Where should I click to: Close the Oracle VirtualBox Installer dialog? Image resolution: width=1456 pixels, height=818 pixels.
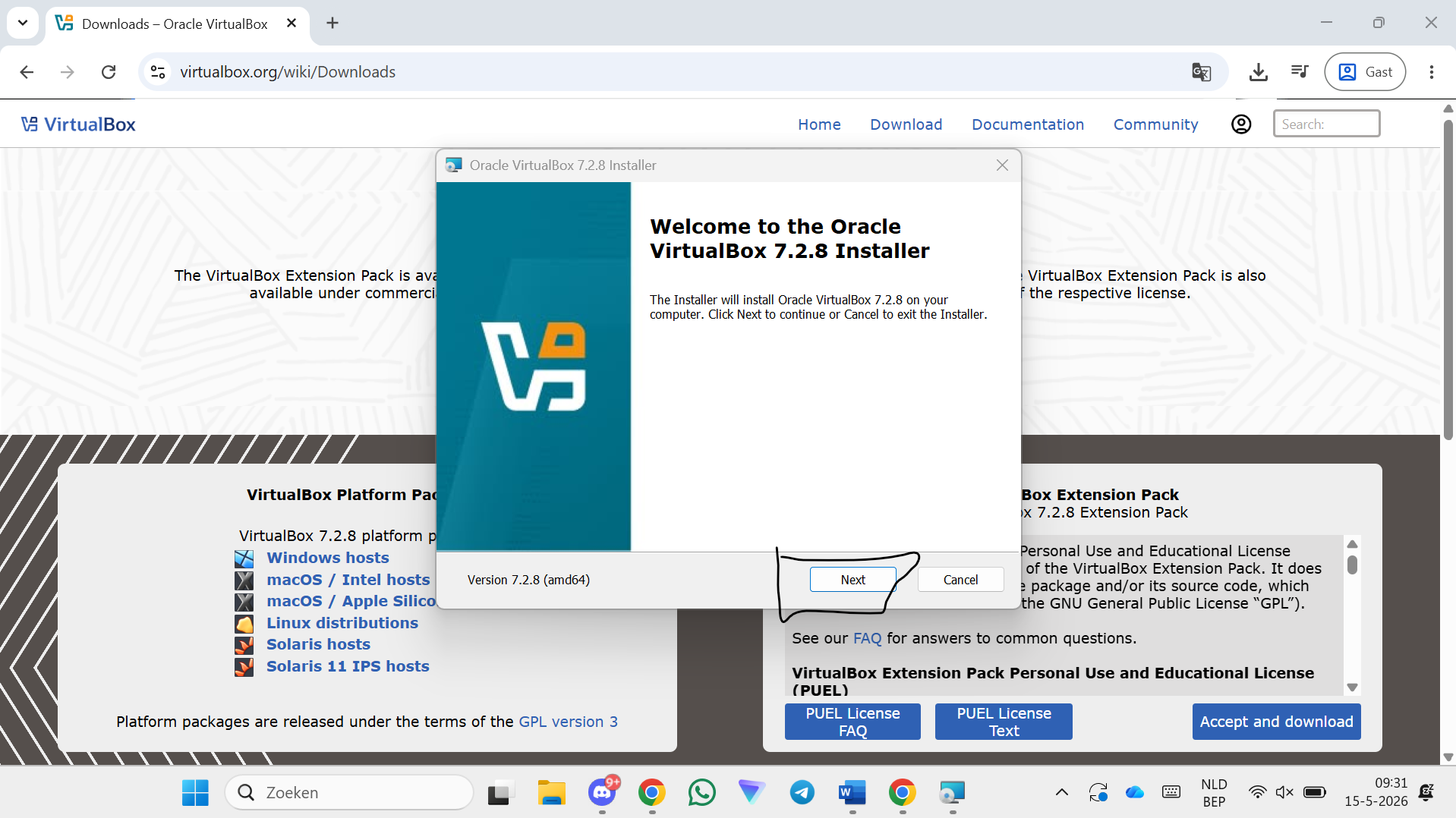tap(1002, 165)
